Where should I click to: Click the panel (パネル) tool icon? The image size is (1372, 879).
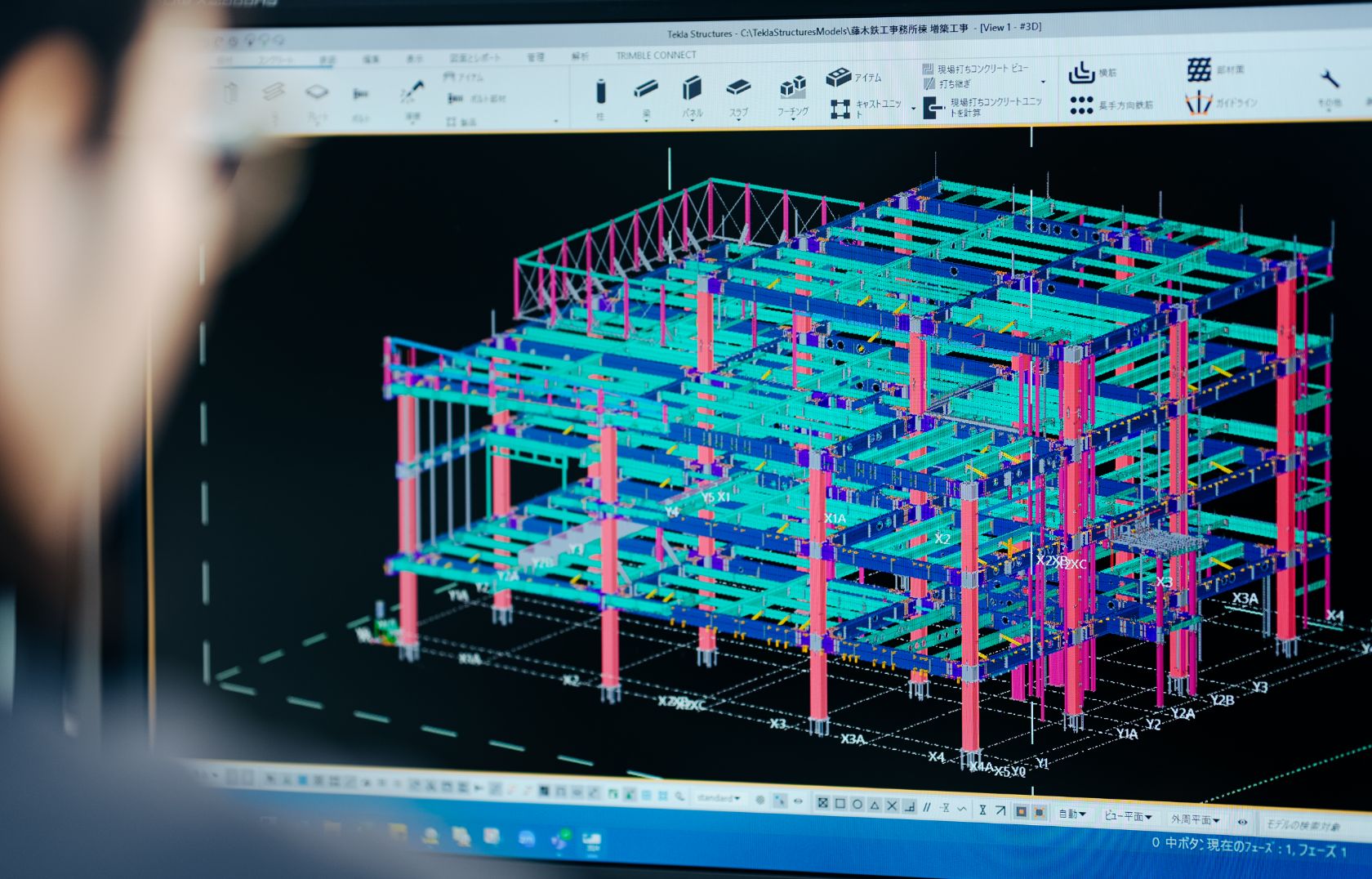tap(692, 88)
